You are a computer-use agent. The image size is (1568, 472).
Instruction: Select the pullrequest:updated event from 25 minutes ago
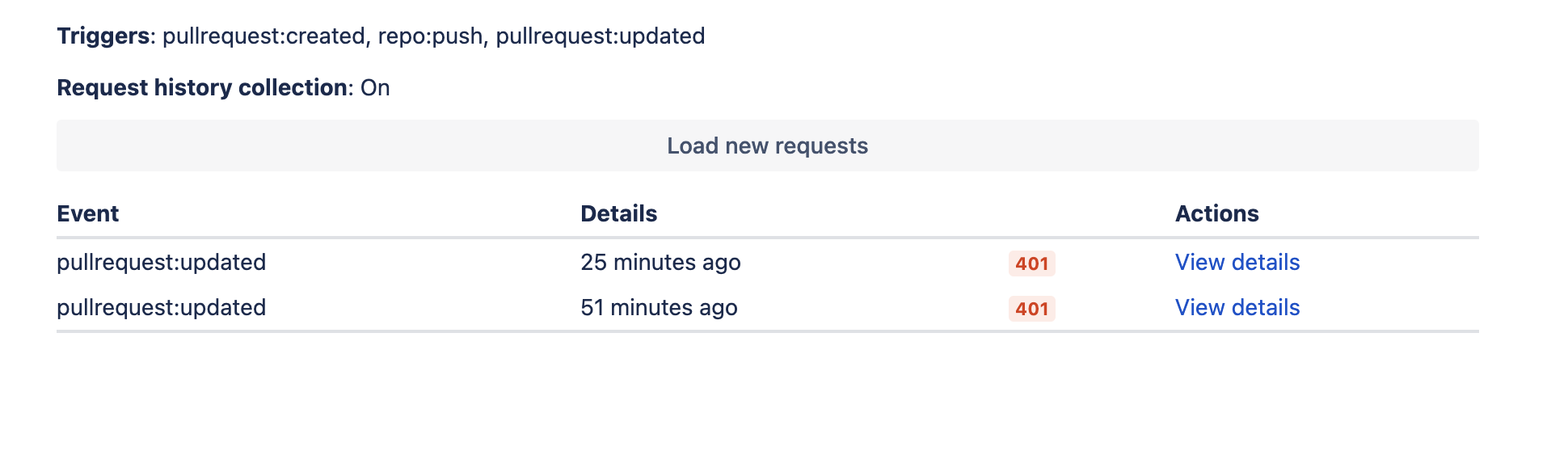[x=161, y=263]
